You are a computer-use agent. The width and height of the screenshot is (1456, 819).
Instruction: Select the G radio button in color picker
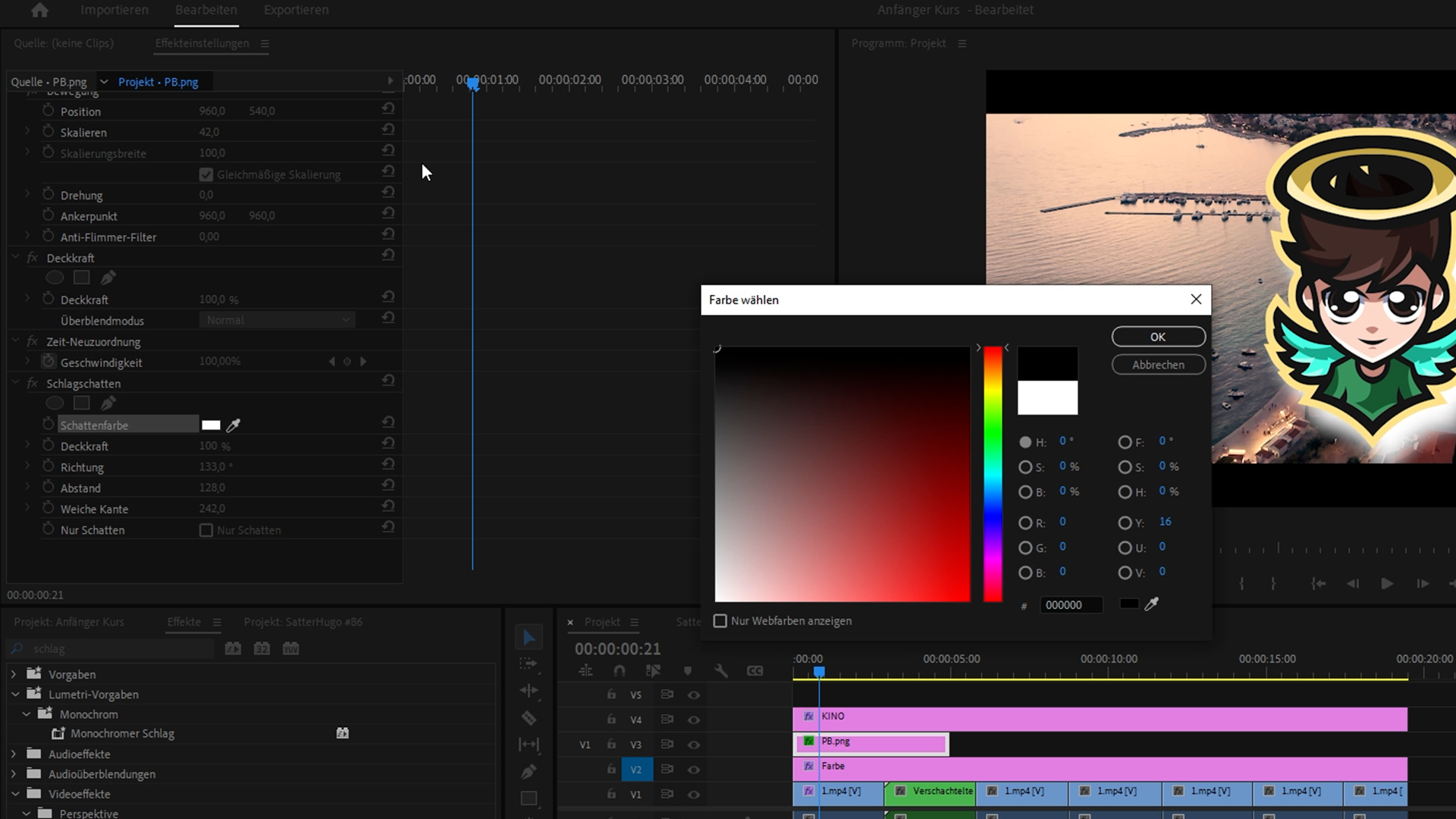click(1025, 548)
